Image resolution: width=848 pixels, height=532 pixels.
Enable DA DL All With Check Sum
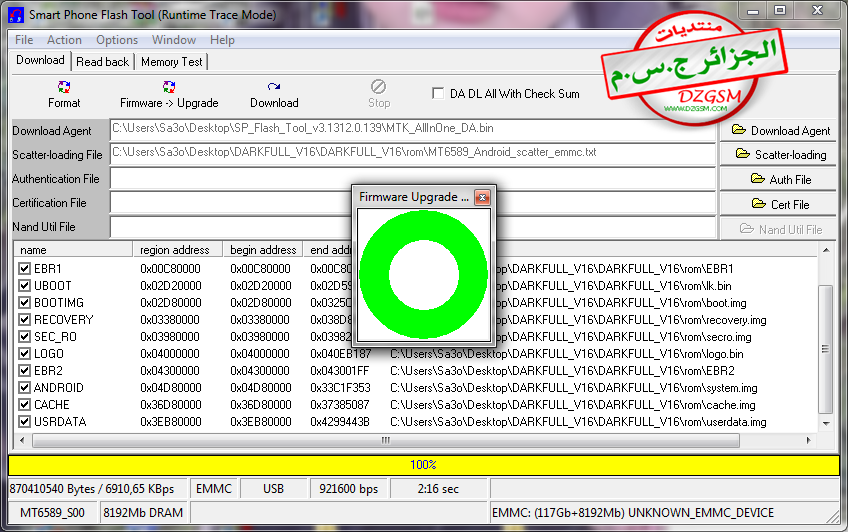pyautogui.click(x=438, y=94)
